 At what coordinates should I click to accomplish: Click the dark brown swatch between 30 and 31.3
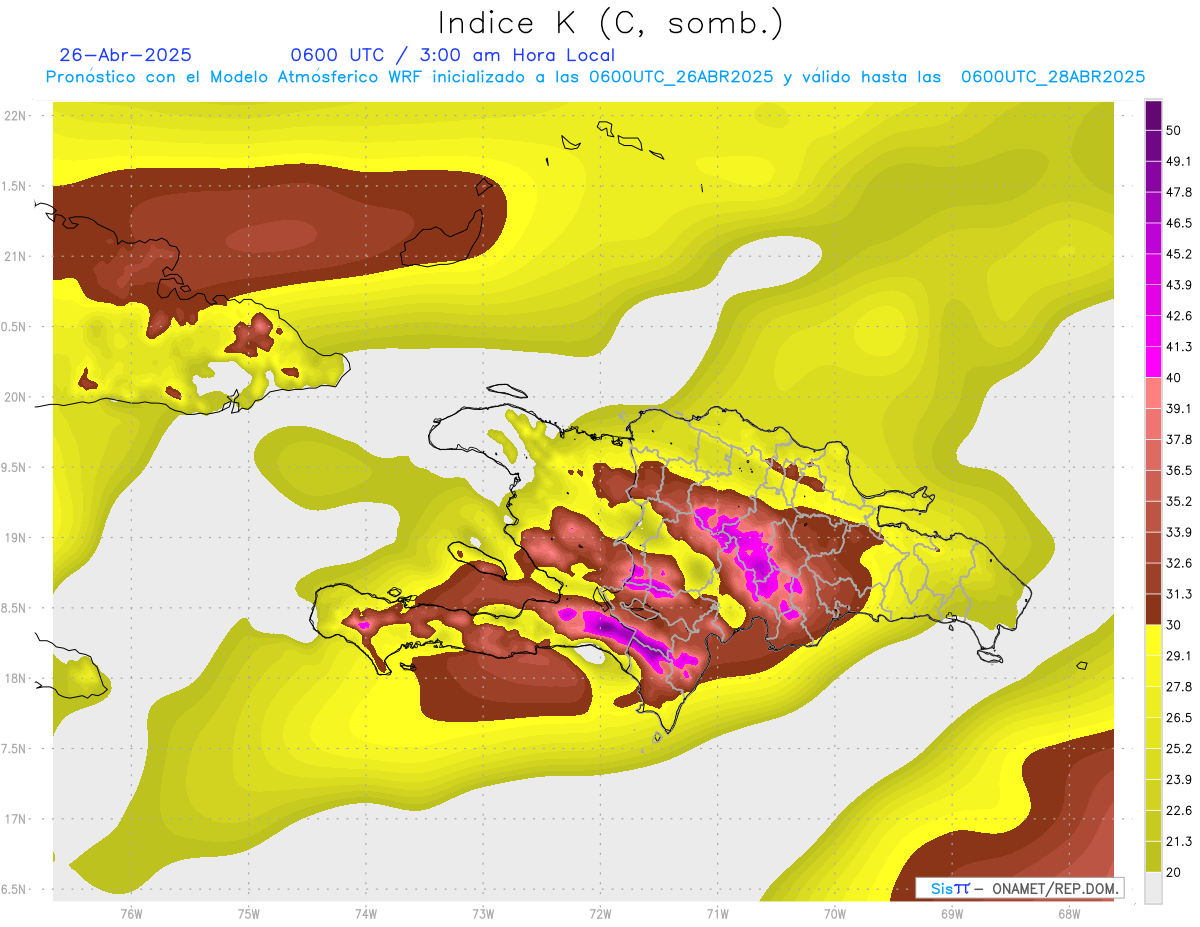click(x=1153, y=609)
